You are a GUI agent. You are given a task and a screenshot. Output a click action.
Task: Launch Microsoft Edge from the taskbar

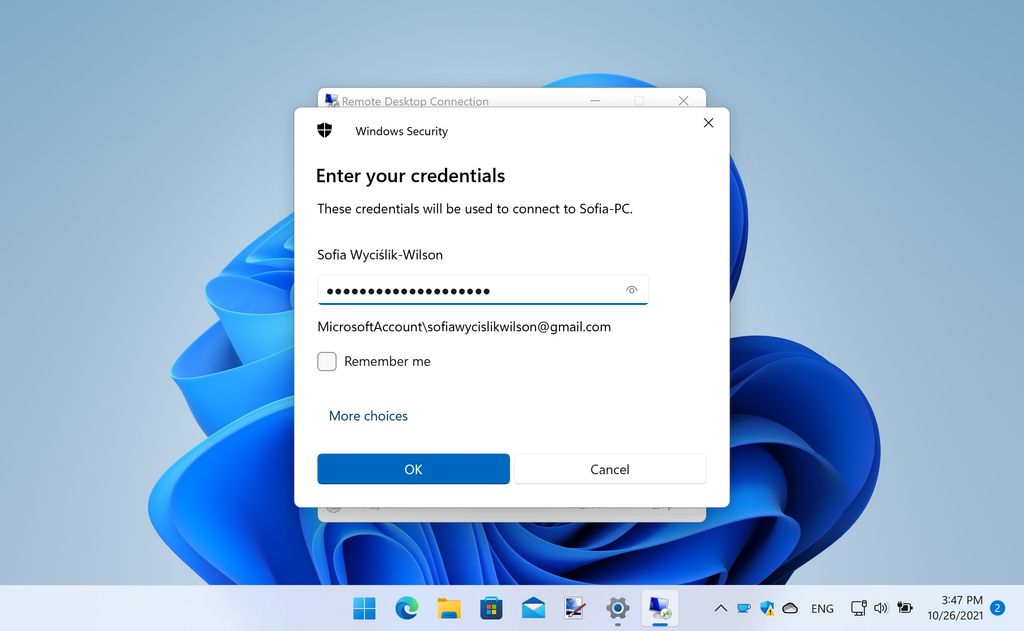point(406,608)
